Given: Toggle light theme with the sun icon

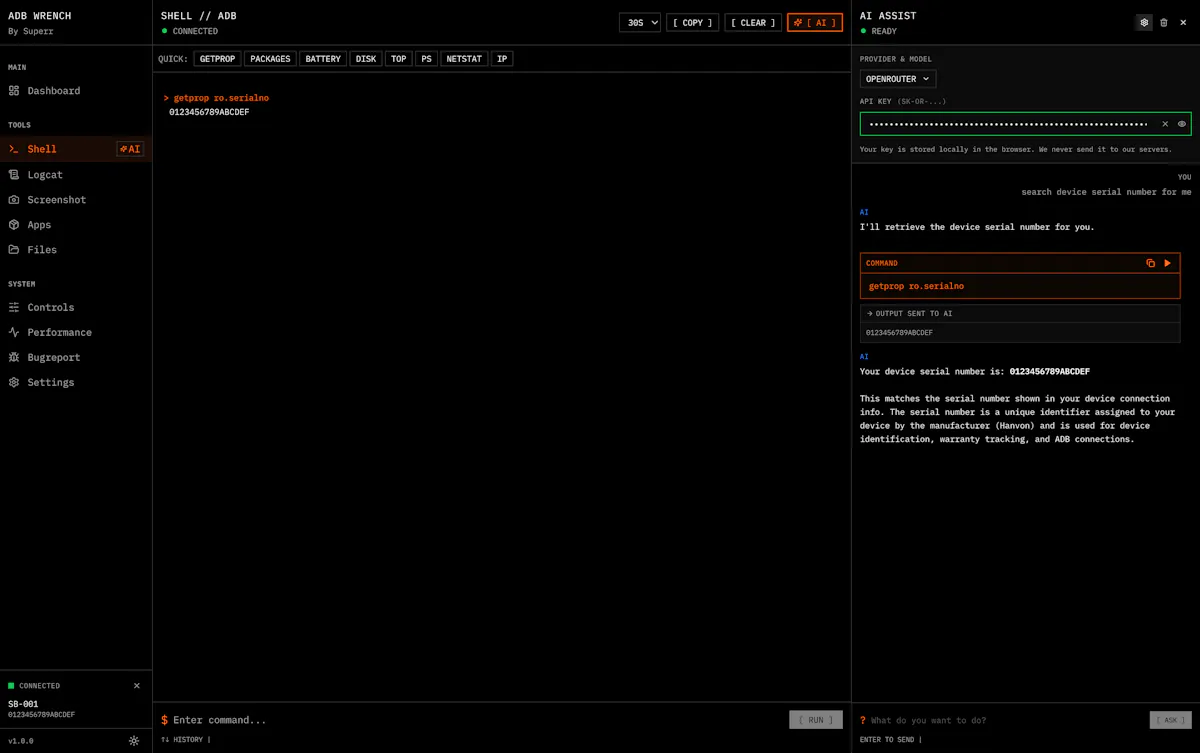Looking at the screenshot, I should (x=134, y=741).
